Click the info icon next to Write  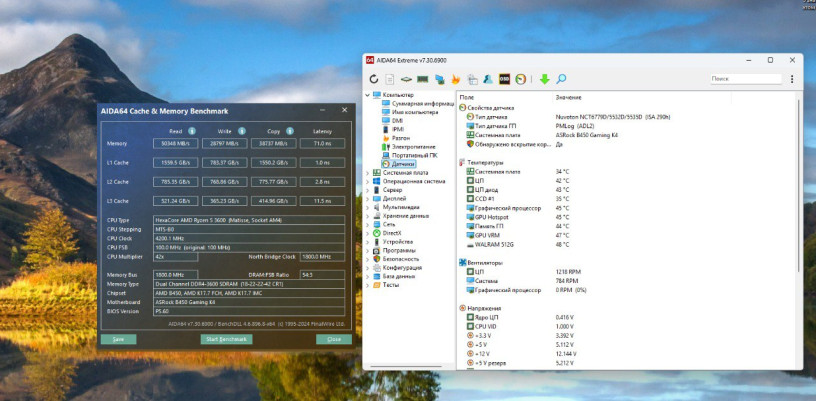pyautogui.click(x=241, y=131)
